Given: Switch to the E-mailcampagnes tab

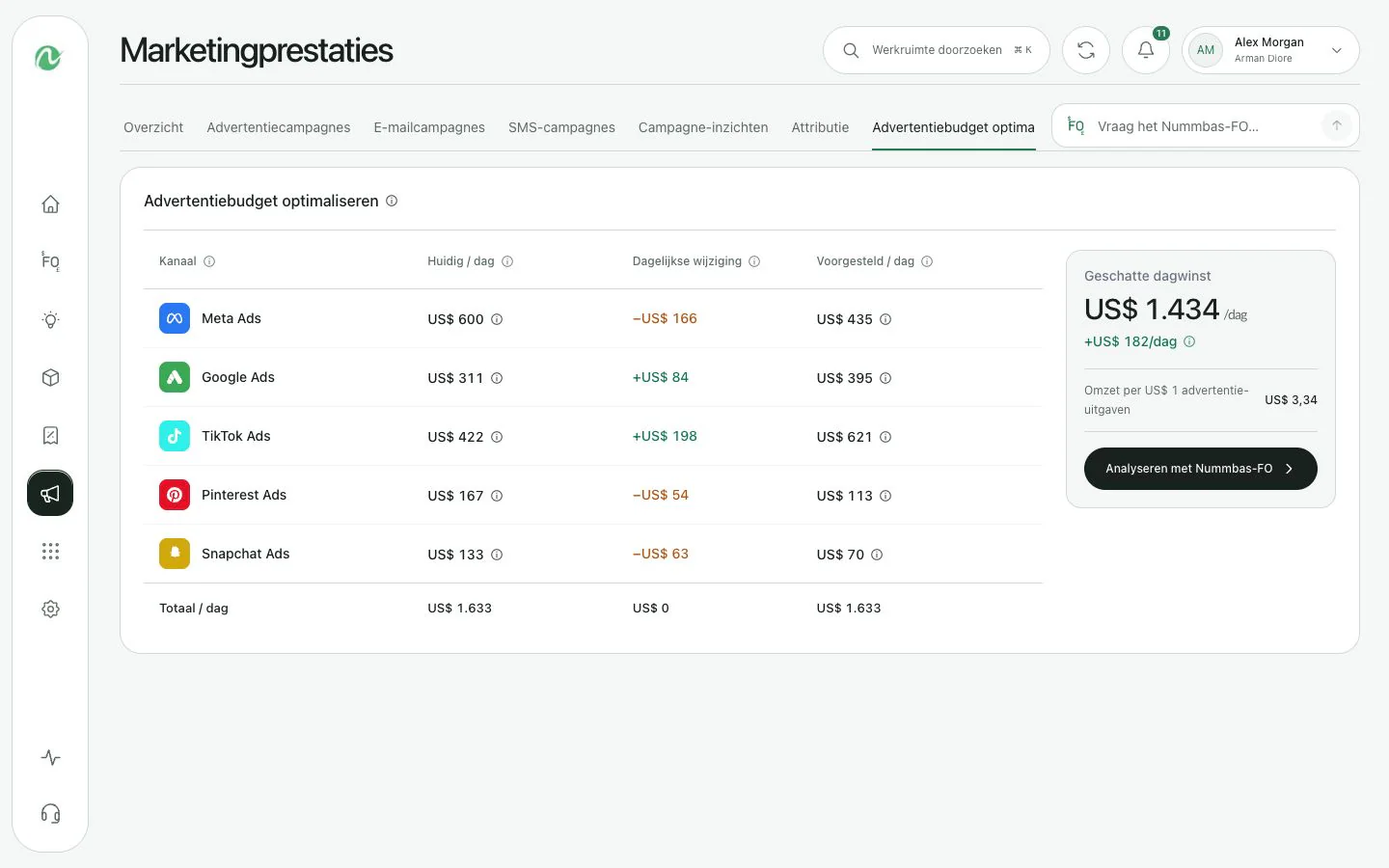Looking at the screenshot, I should point(429,127).
